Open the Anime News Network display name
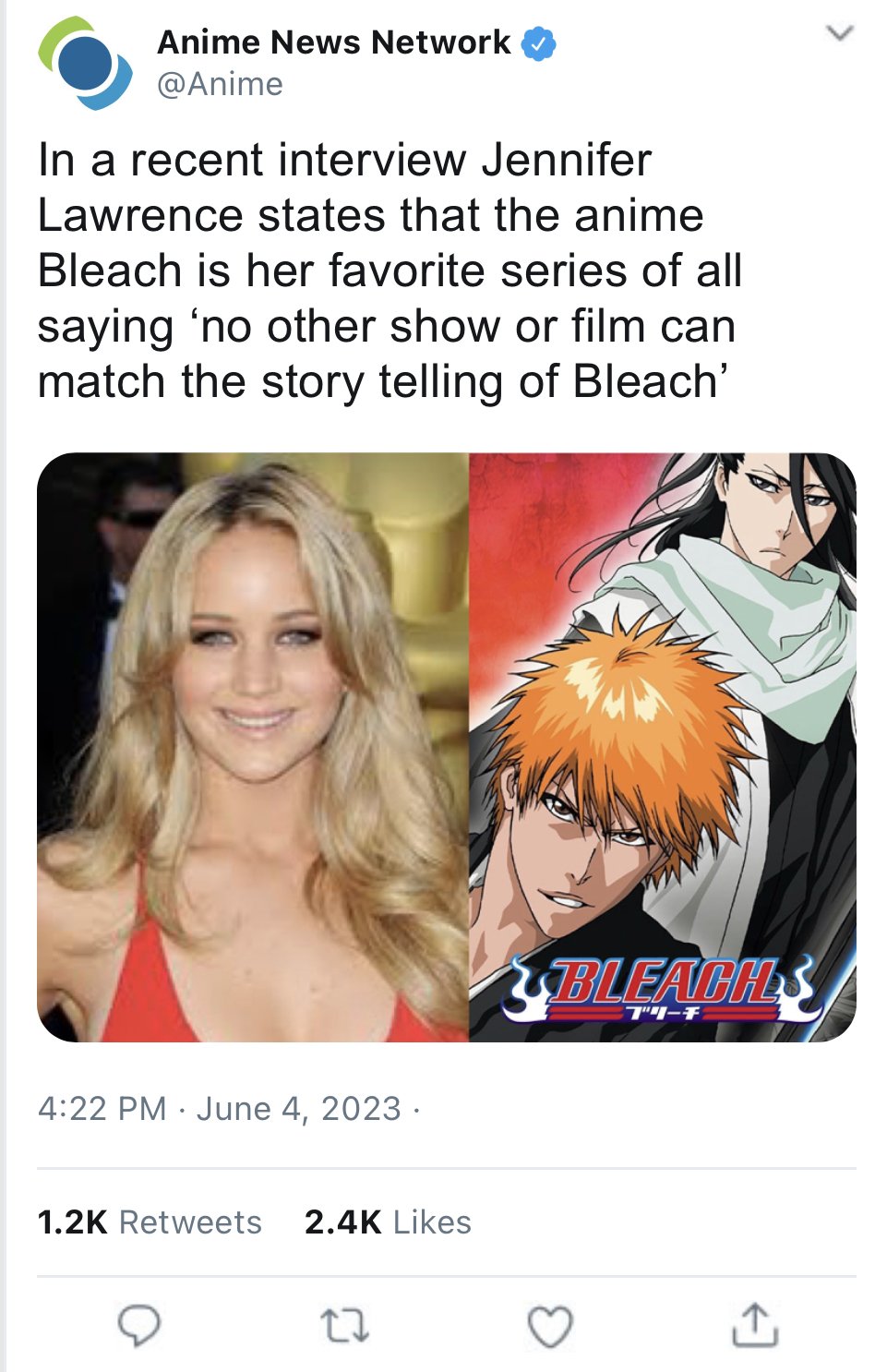The image size is (887, 1372). (x=333, y=42)
